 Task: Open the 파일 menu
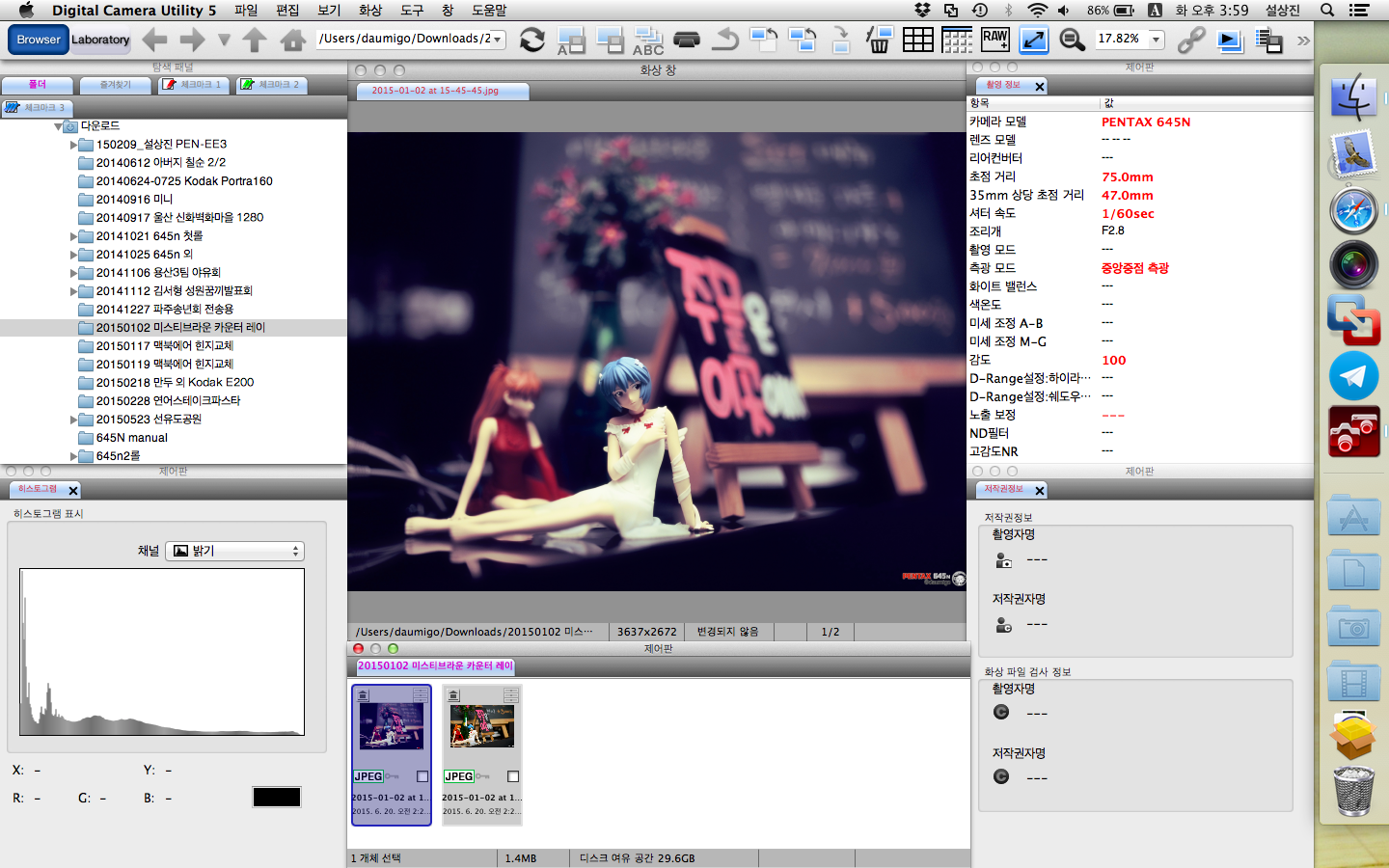[246, 10]
